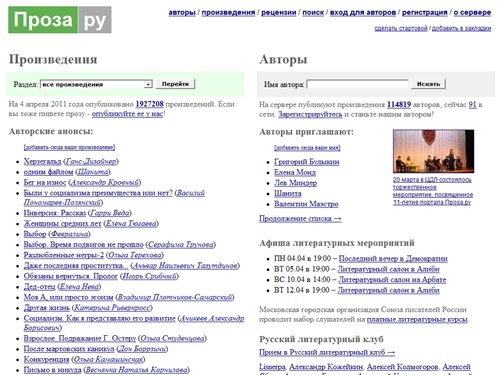
Task: Open author 'Шанита' in invitations list
Action: point(288,194)
